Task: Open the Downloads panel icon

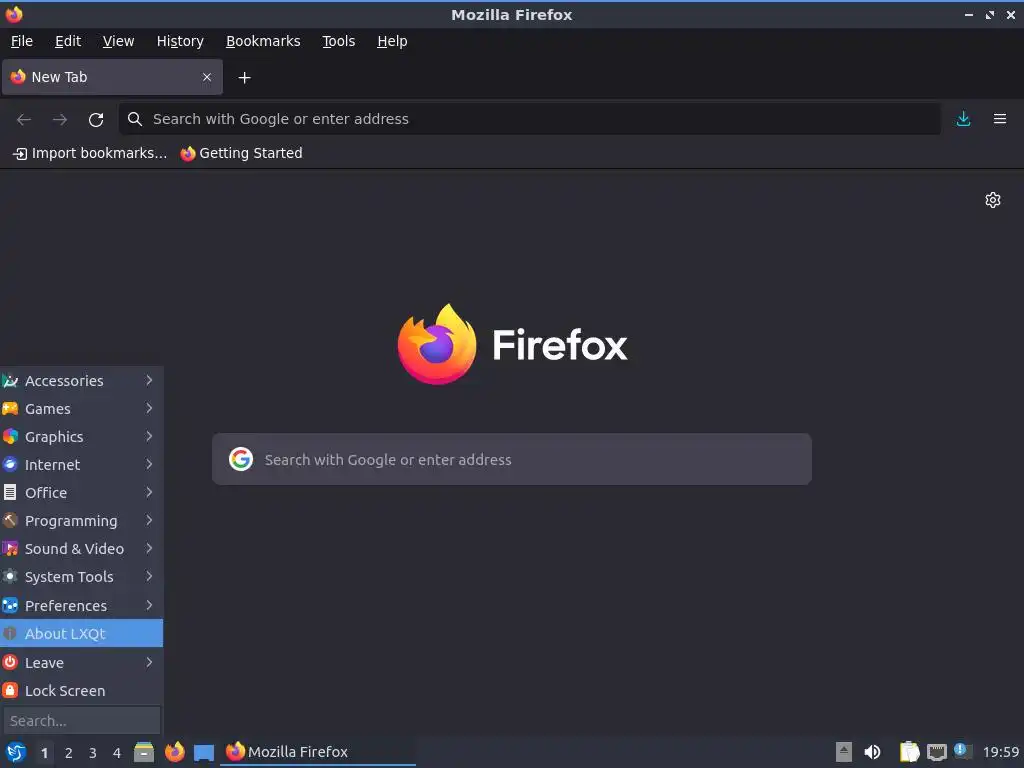Action: click(x=963, y=119)
